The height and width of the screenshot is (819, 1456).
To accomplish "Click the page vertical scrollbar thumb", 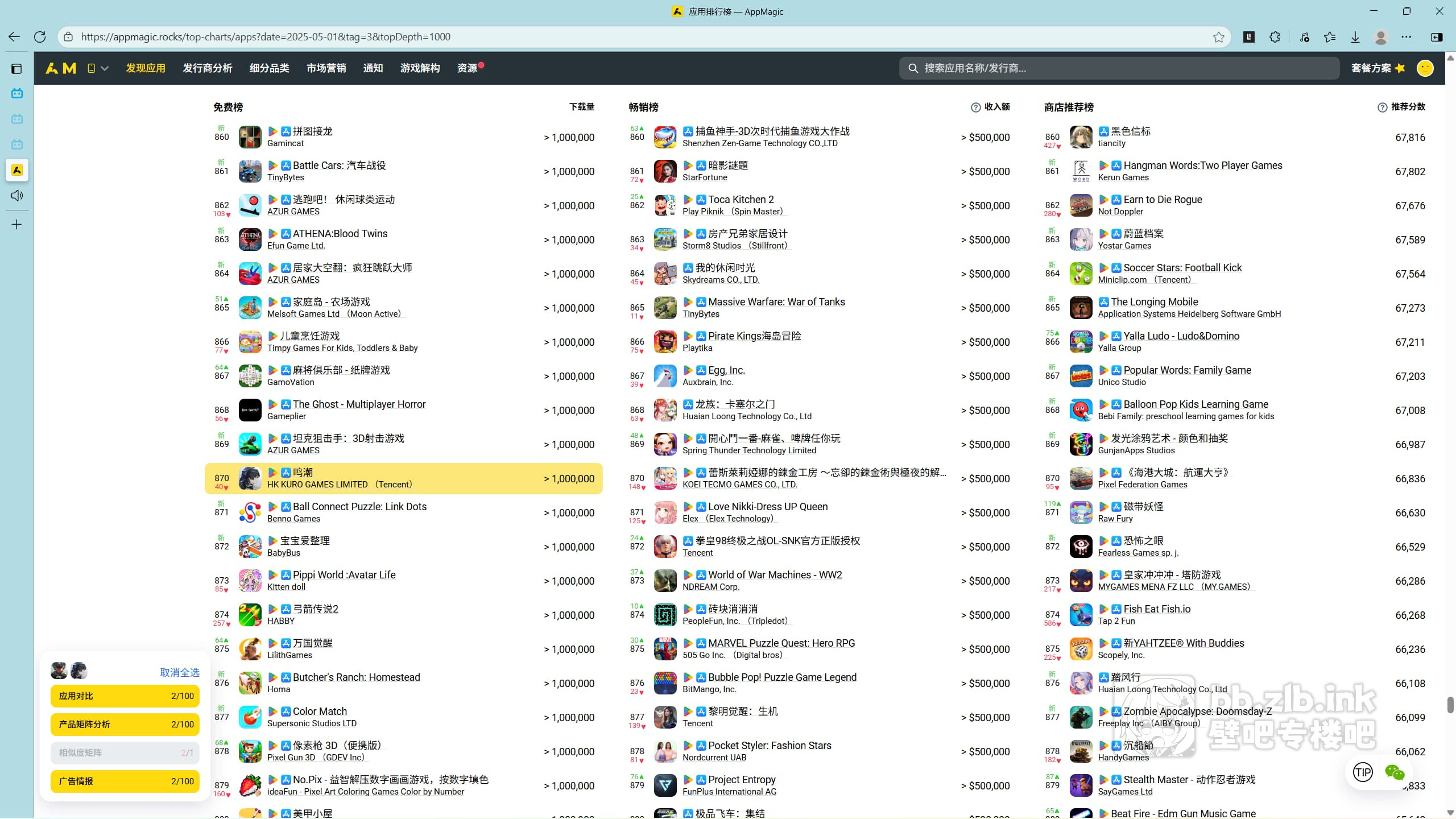I will 1450,704.
